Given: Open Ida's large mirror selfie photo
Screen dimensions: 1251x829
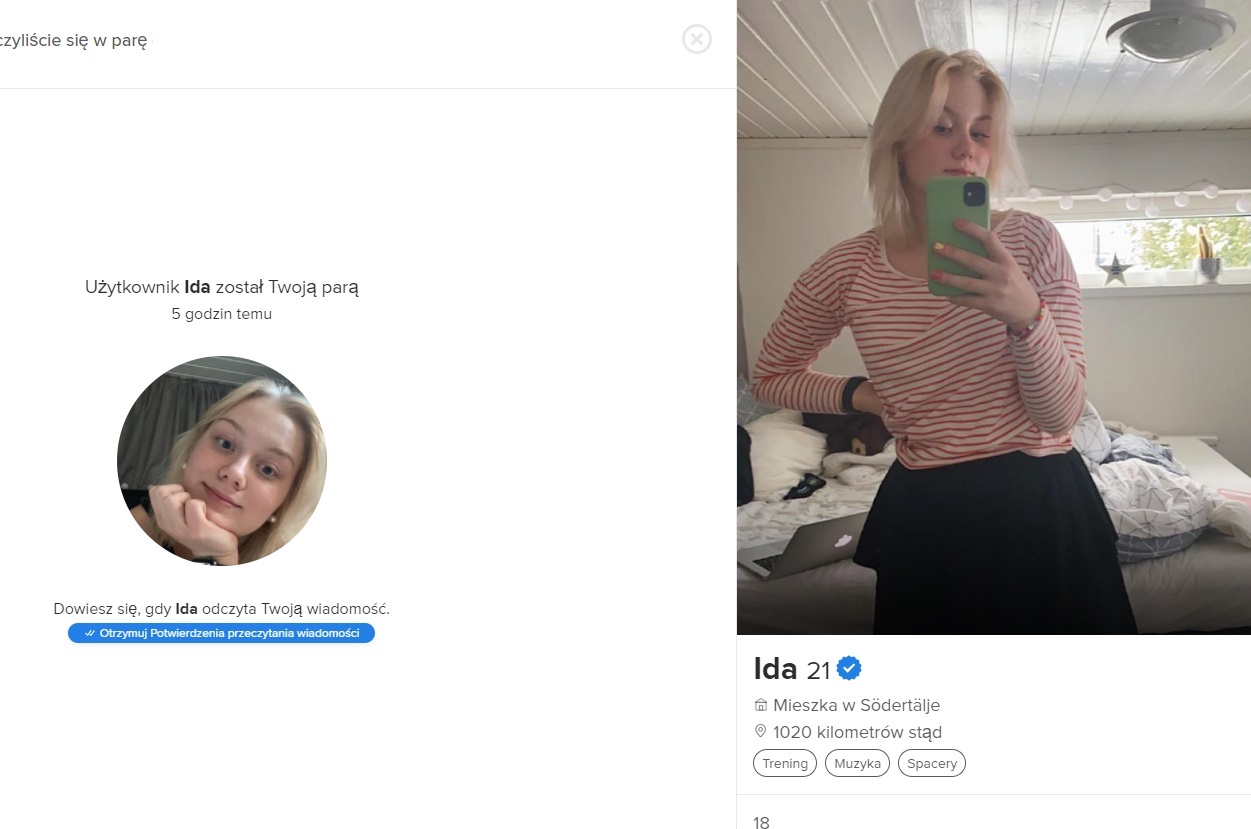Looking at the screenshot, I should click(x=994, y=317).
